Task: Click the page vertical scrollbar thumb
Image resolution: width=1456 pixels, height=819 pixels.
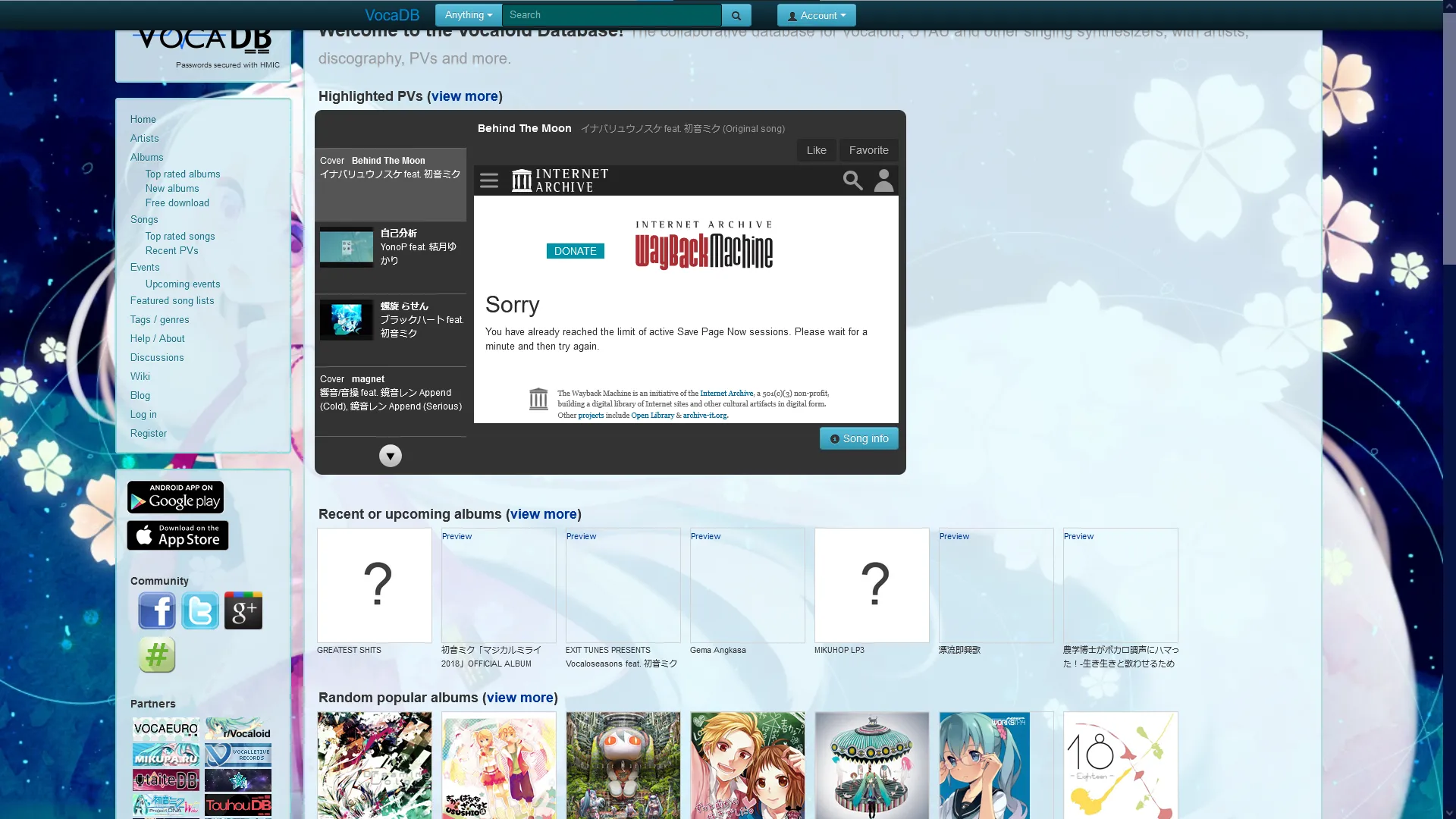Action: 1449,136
